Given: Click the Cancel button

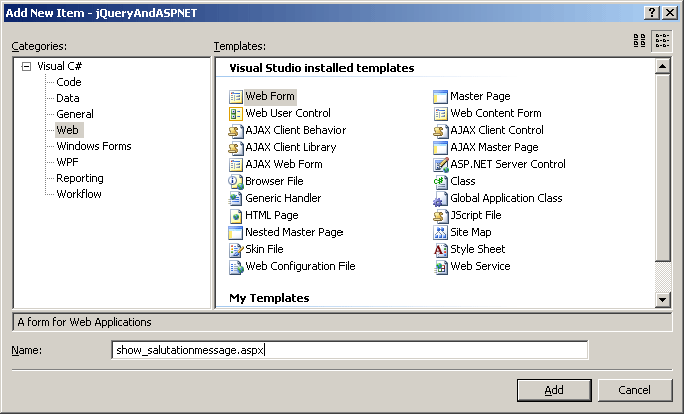Looking at the screenshot, I should click(x=635, y=390).
